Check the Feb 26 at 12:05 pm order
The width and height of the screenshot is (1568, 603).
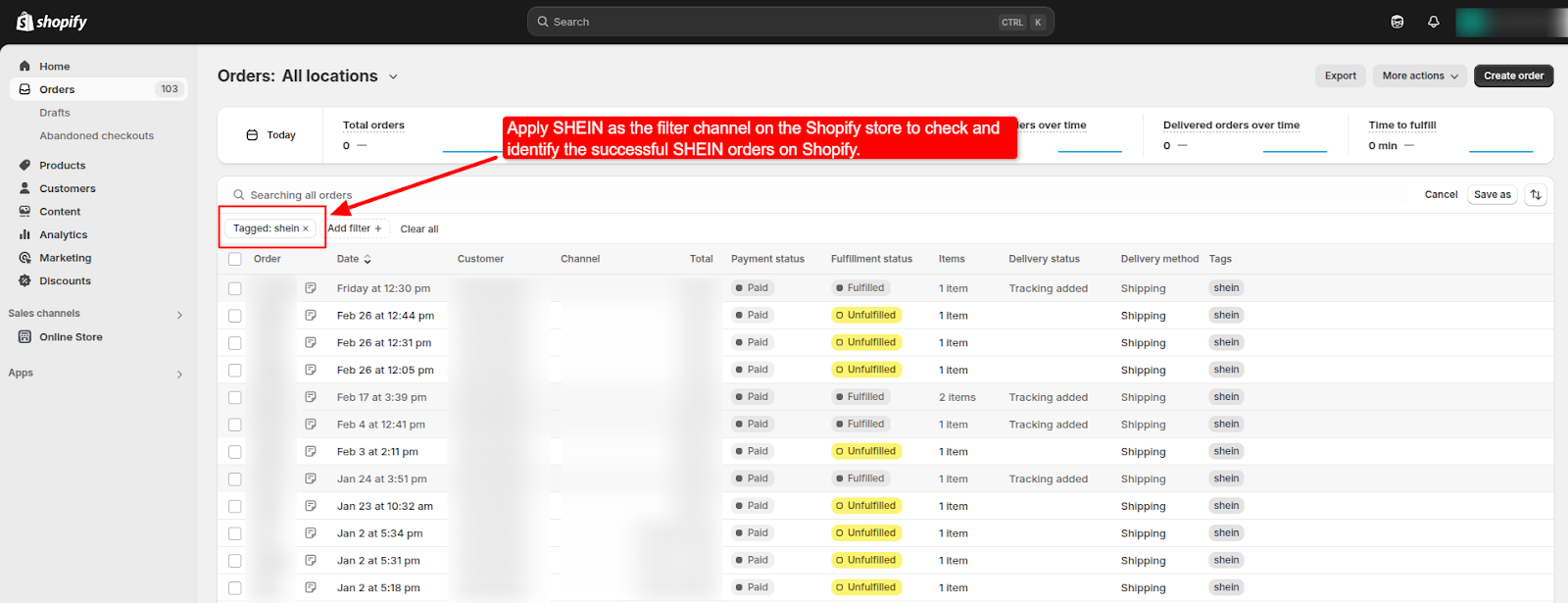point(235,370)
